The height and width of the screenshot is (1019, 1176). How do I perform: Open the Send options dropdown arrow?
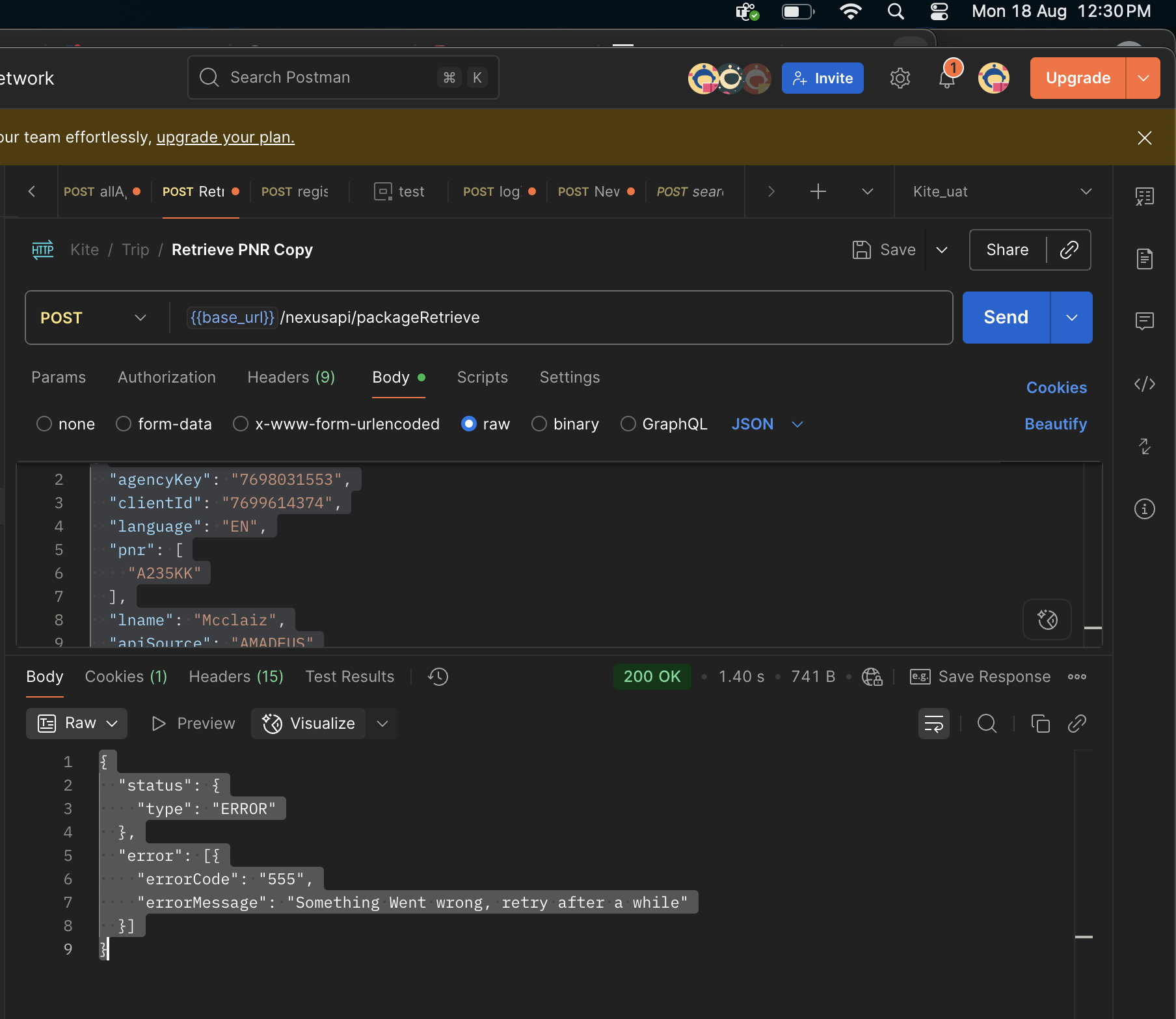coord(1071,318)
